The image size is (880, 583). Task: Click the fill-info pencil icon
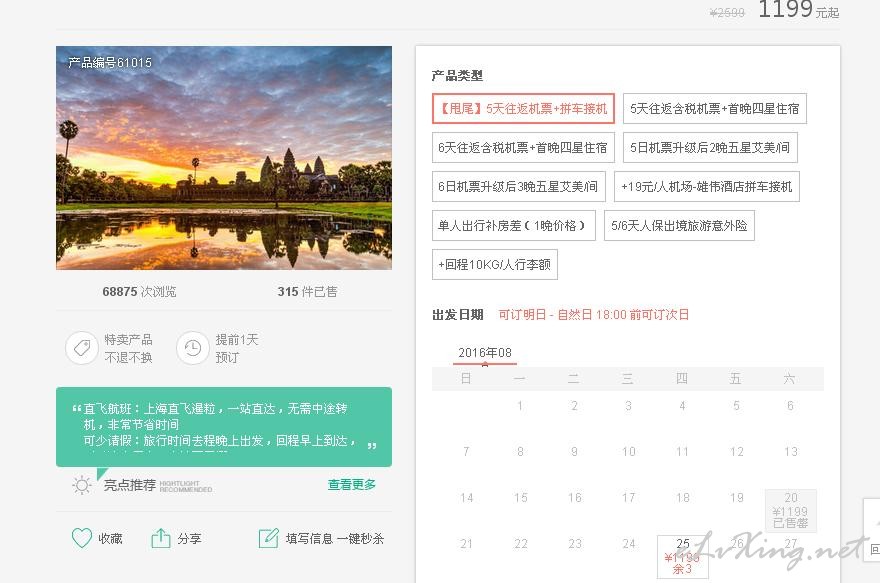tap(268, 538)
